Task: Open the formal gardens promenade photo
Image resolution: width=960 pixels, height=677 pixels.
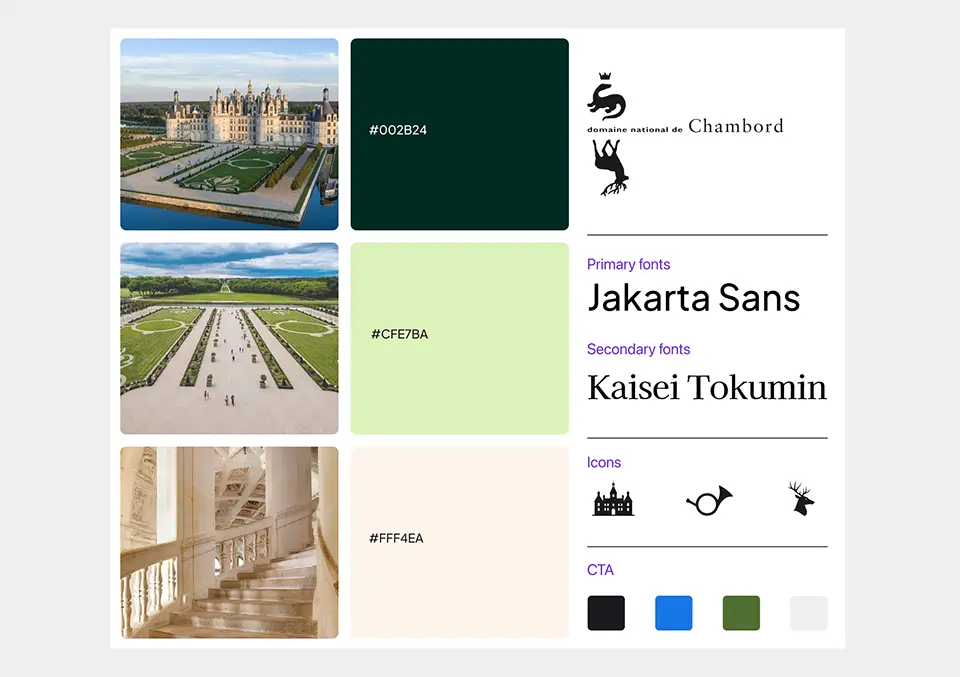Action: point(229,338)
